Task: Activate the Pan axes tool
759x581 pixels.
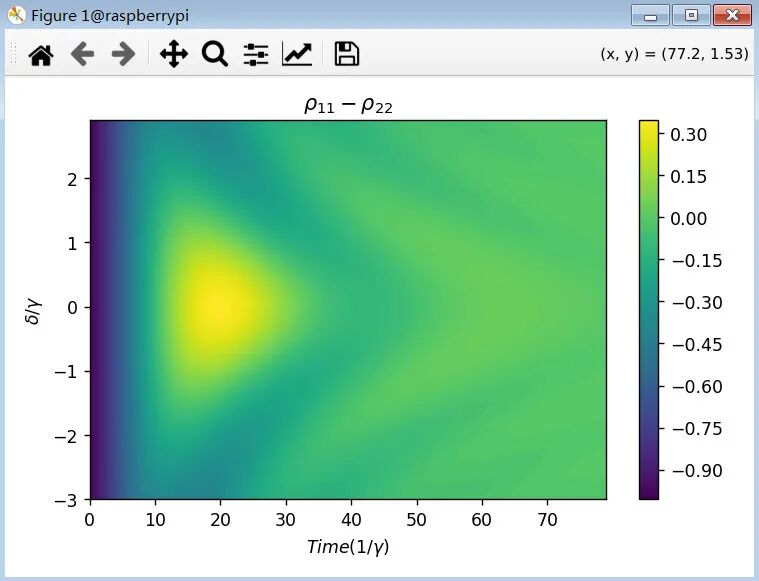Action: coord(174,54)
